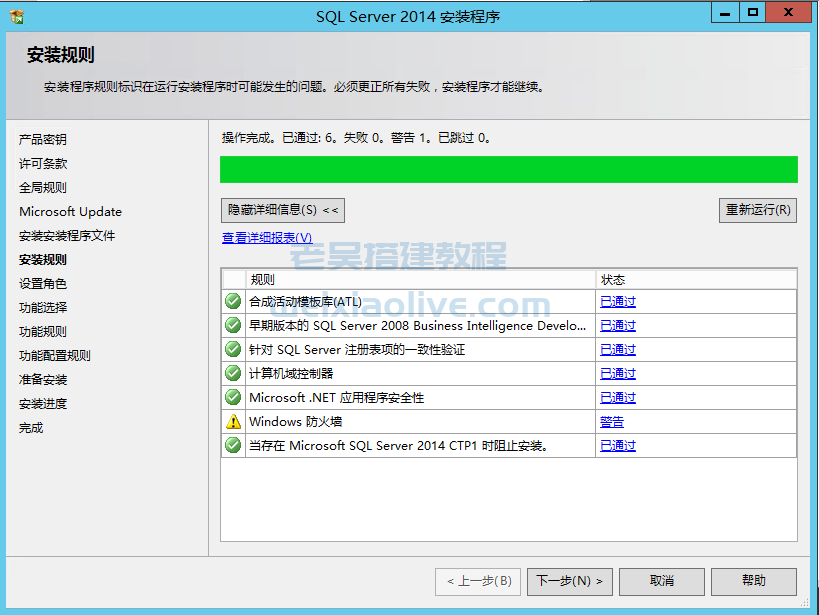The width and height of the screenshot is (819, 615).
Task: Click the check icon for 注册表项的一致性验证 rule
Action: [x=233, y=349]
